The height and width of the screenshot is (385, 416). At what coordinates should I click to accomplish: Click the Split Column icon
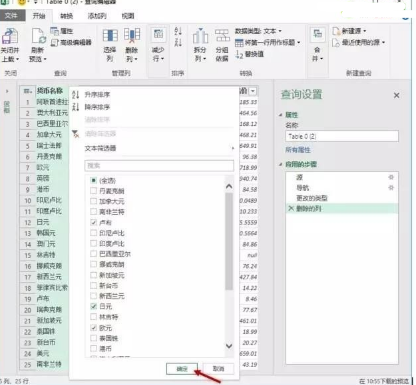(x=200, y=36)
